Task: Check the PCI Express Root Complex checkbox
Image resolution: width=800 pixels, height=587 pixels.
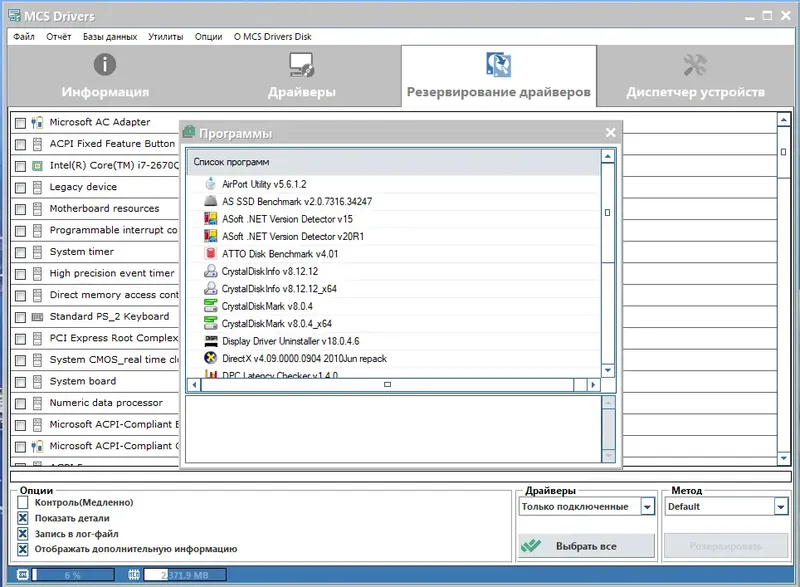Action: click(20, 339)
